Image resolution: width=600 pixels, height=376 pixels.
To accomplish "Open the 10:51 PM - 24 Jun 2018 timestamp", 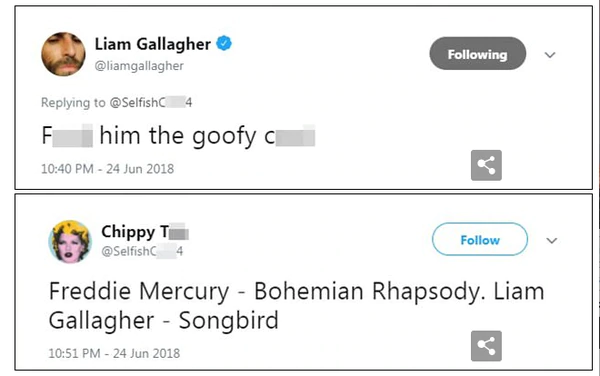I will click(x=114, y=353).
